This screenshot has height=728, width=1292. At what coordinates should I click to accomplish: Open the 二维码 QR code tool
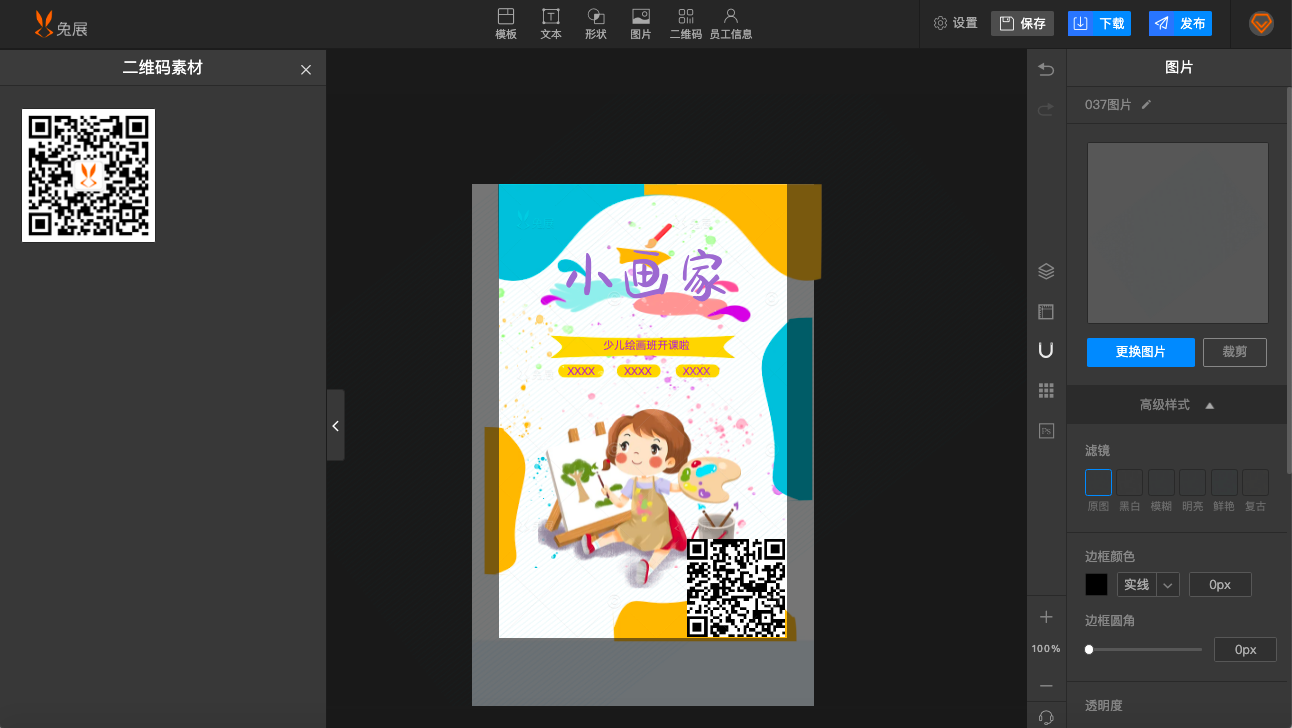point(686,24)
